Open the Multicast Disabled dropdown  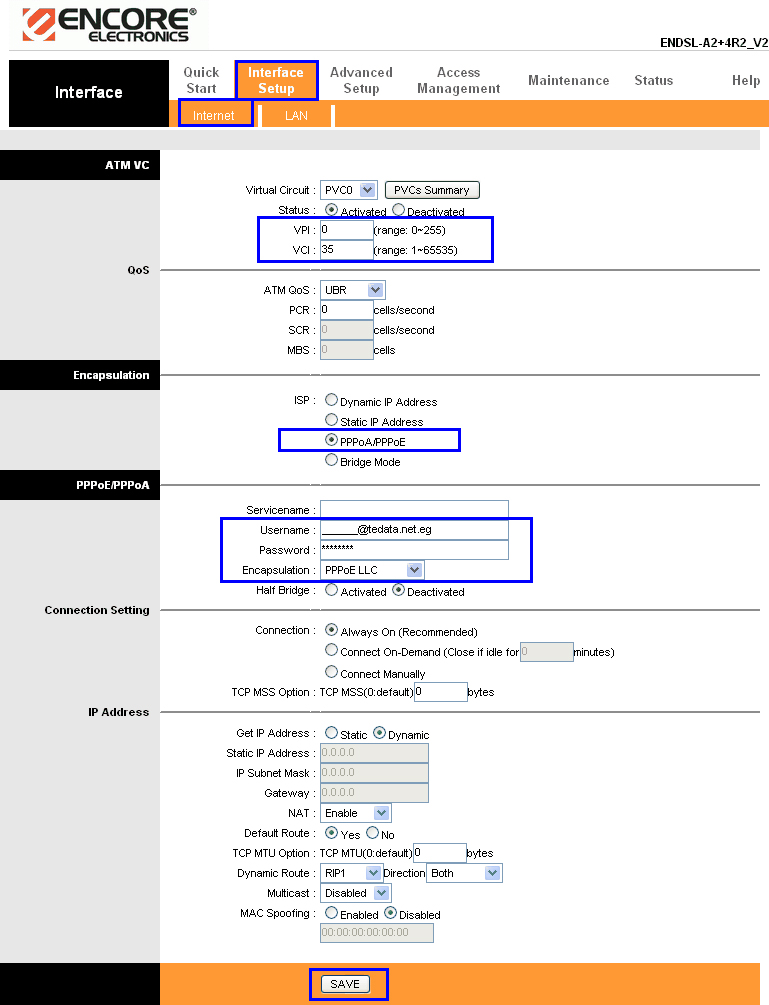point(356,893)
